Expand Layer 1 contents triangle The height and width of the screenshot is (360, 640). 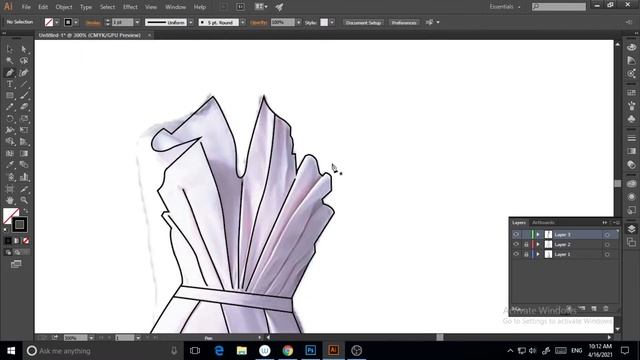(x=538, y=254)
